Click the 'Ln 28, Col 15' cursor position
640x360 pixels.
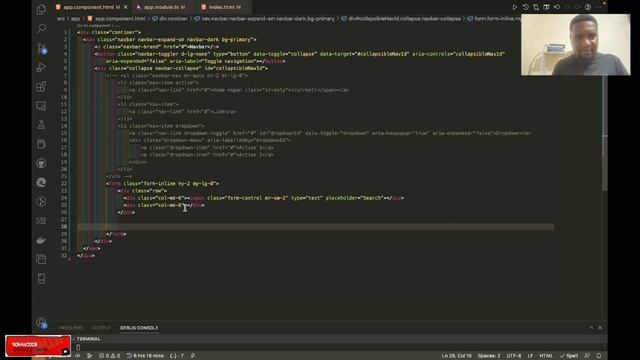tap(456, 356)
